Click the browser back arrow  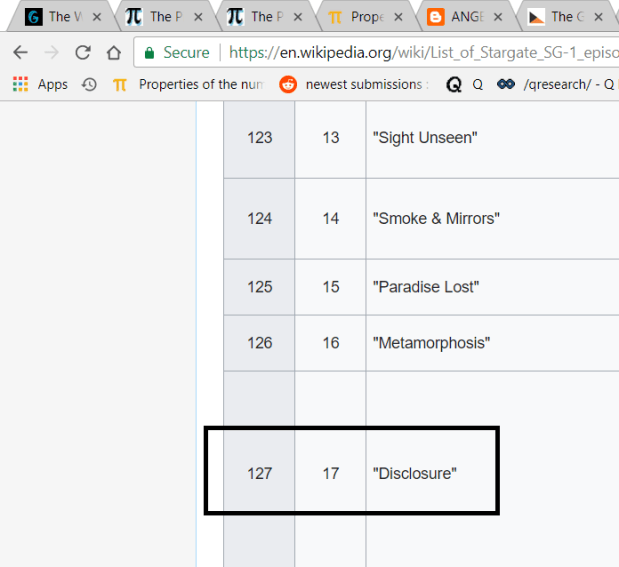20,53
